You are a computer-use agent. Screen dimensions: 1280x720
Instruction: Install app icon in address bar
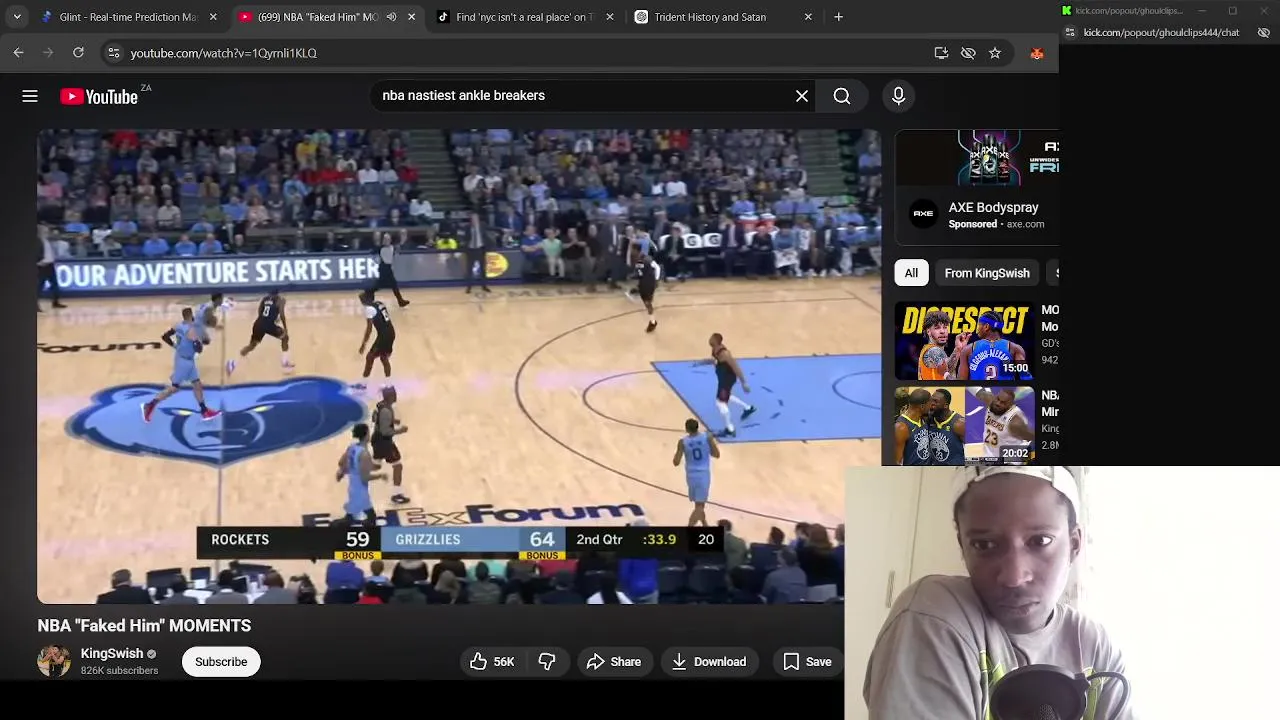click(x=941, y=53)
